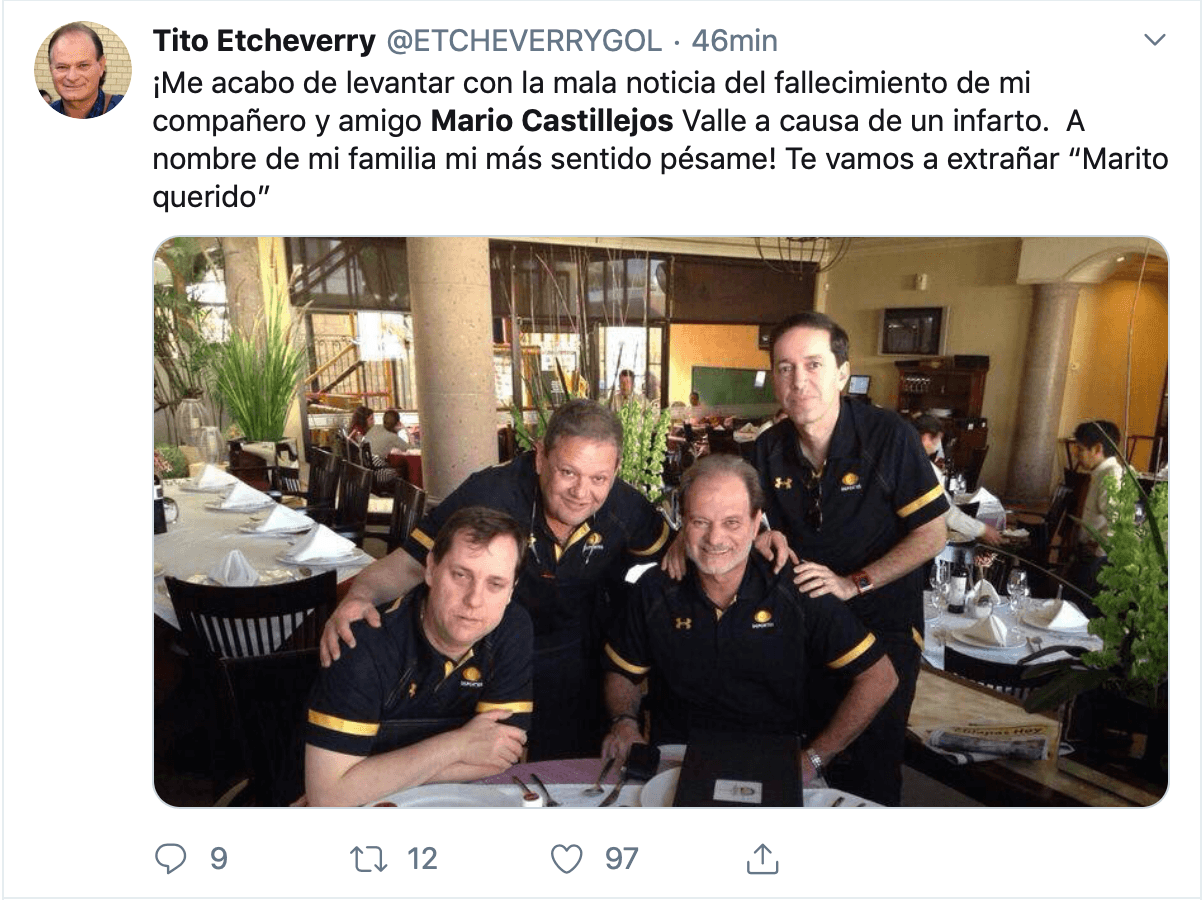View the 9 replies count
1204x900 pixels.
click(218, 858)
